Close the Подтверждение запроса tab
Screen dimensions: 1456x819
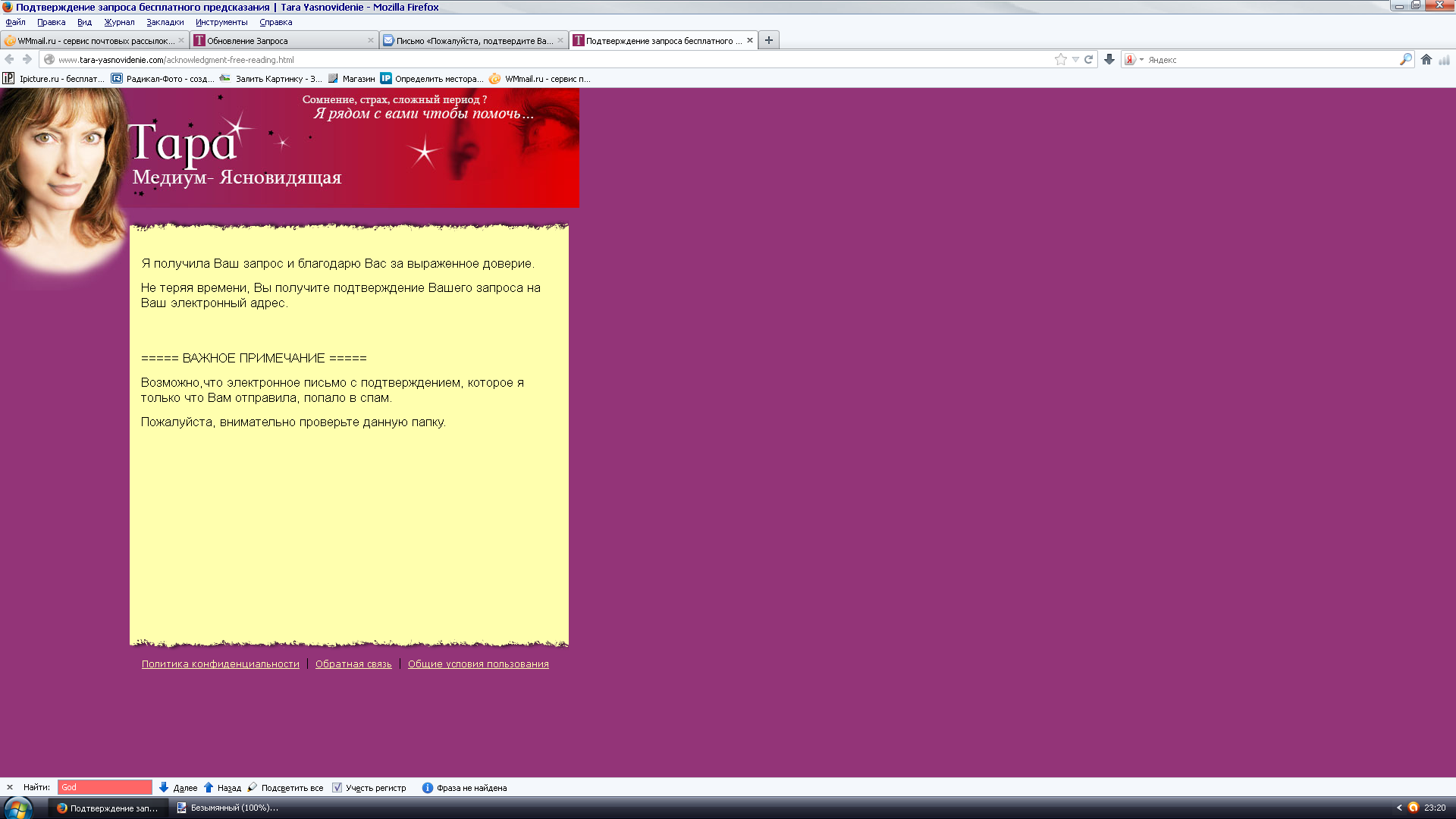750,41
